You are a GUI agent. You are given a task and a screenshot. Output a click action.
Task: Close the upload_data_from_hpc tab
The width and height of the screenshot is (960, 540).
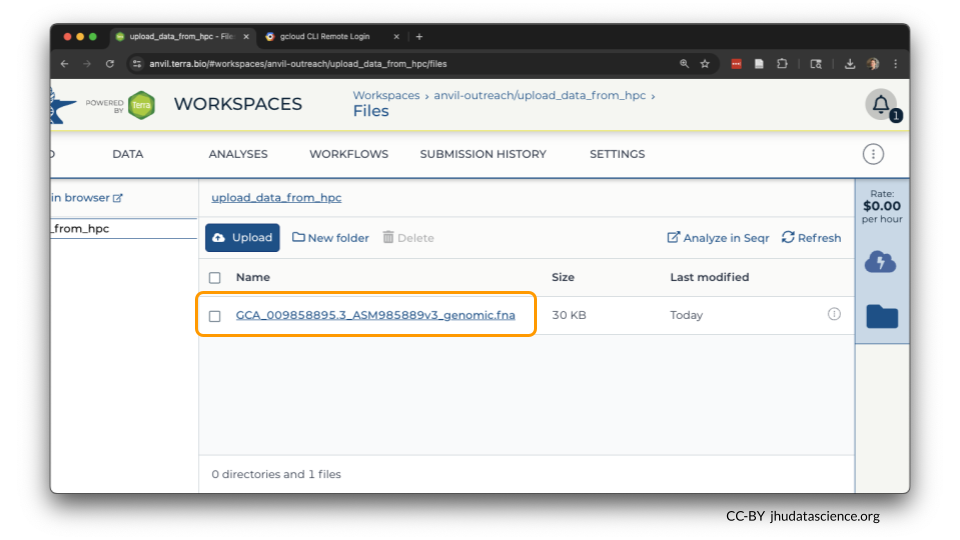pyautogui.click(x=246, y=37)
